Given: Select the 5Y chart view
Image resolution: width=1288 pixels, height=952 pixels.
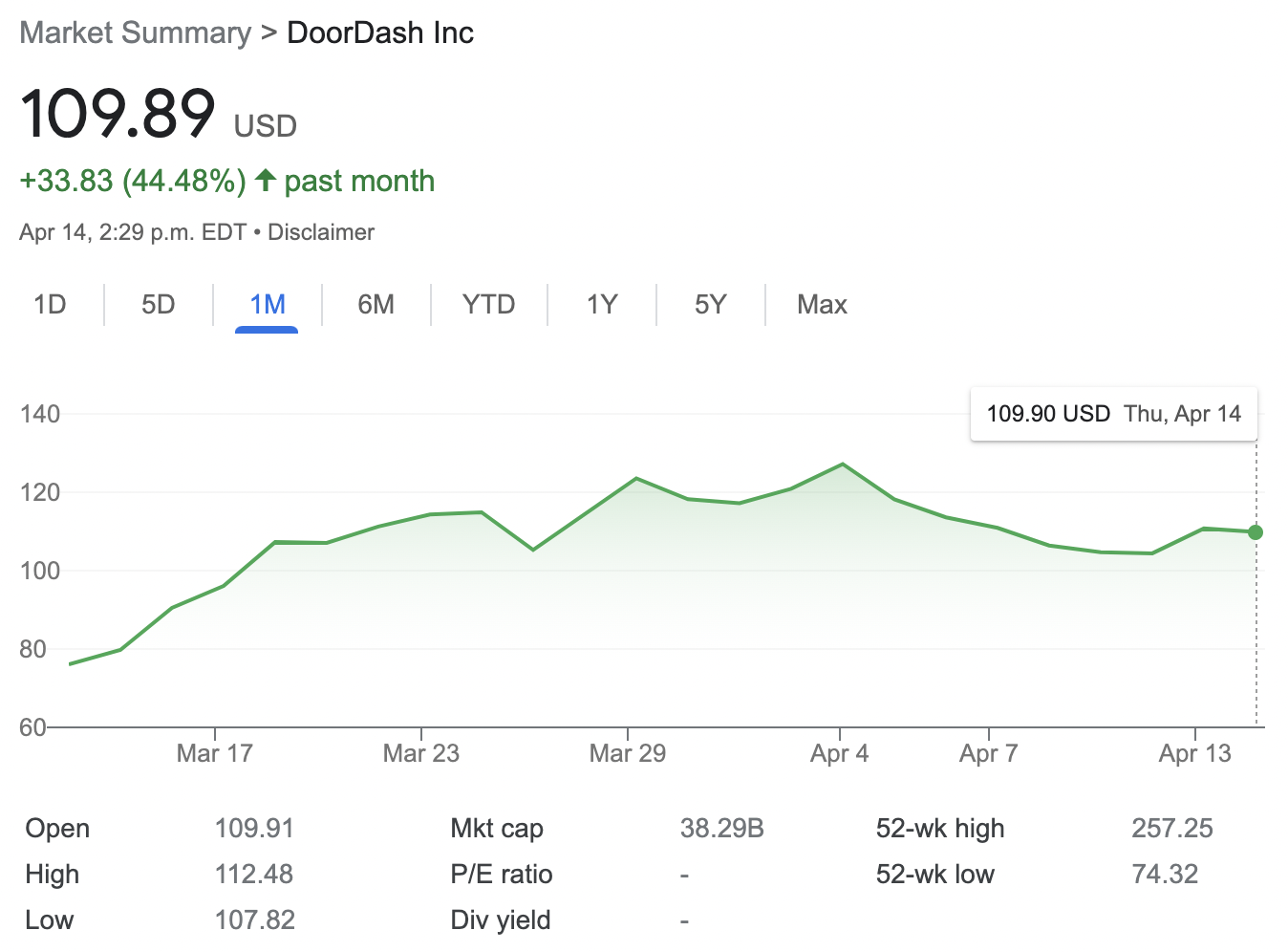Looking at the screenshot, I should [x=710, y=304].
